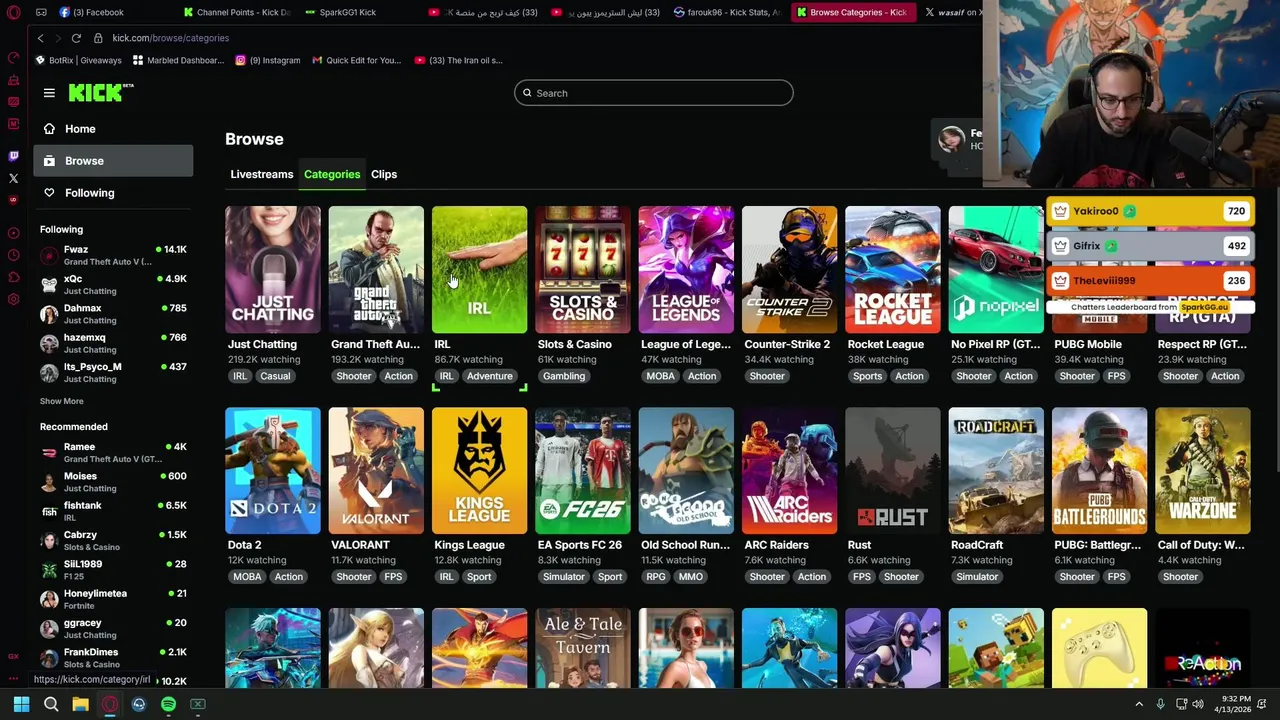Open the Instagram bookmark

(x=268, y=60)
